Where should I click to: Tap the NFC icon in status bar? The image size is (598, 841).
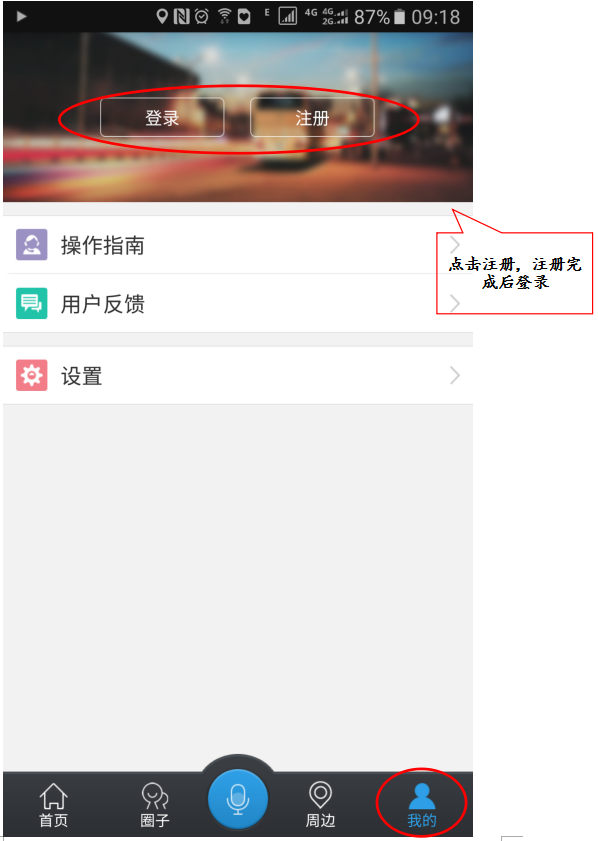(181, 17)
